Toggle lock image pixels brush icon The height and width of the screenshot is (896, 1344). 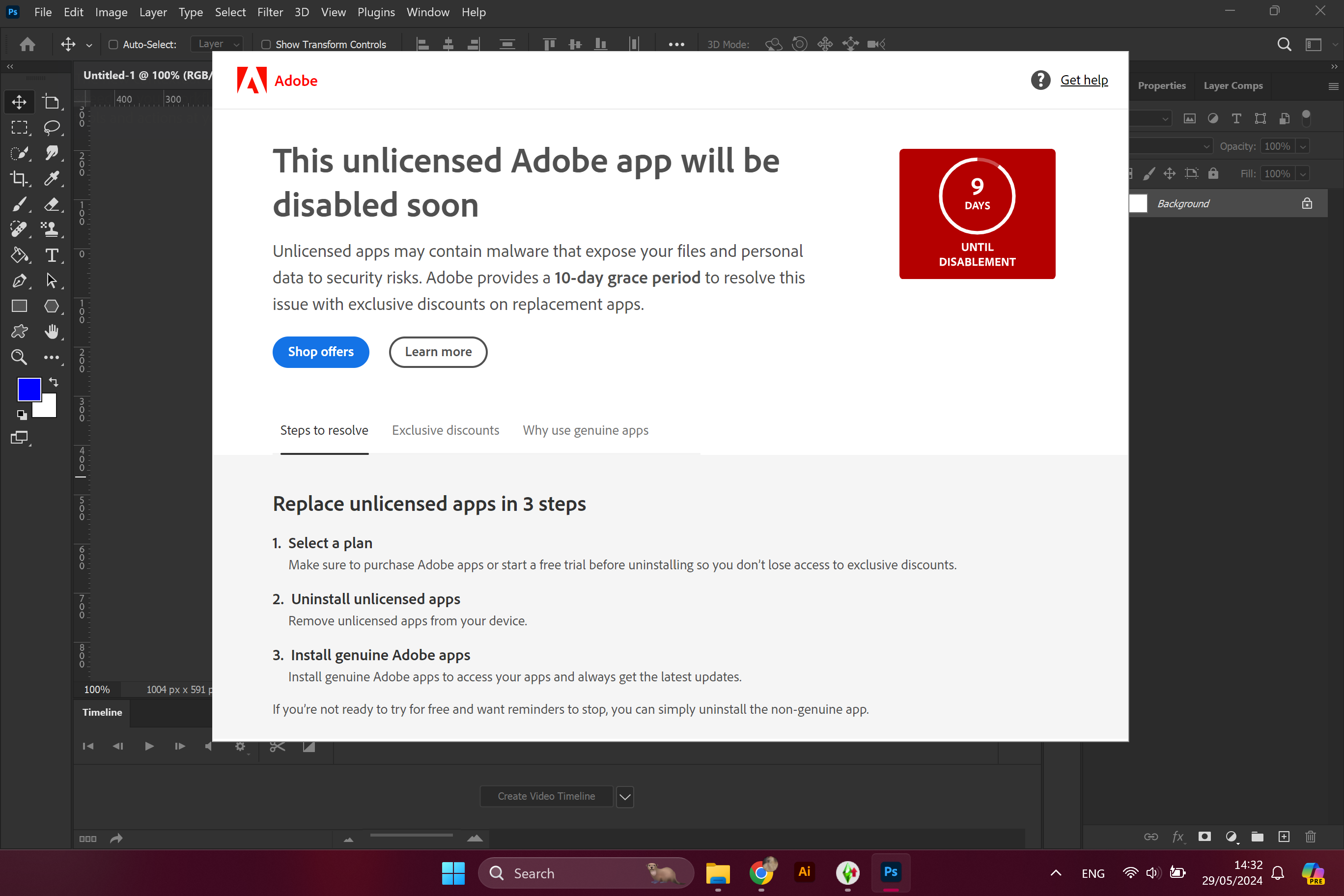1149,174
